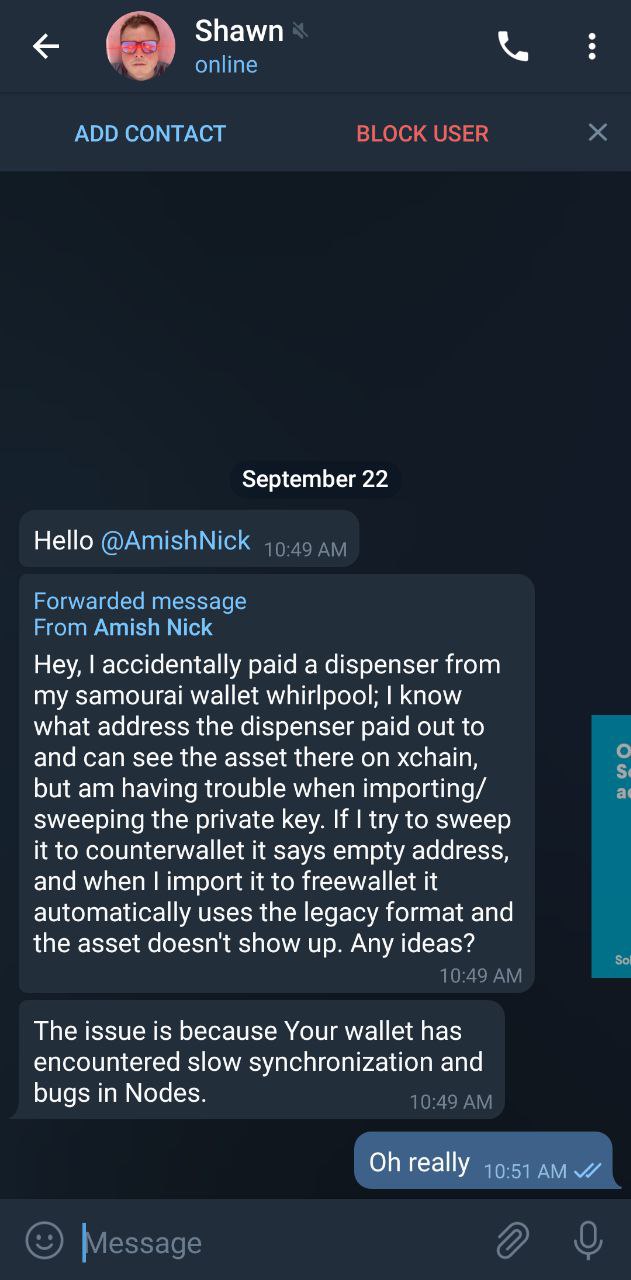Tap ADD CONTACT
Viewport: 631px width, 1280px height.
[x=150, y=133]
